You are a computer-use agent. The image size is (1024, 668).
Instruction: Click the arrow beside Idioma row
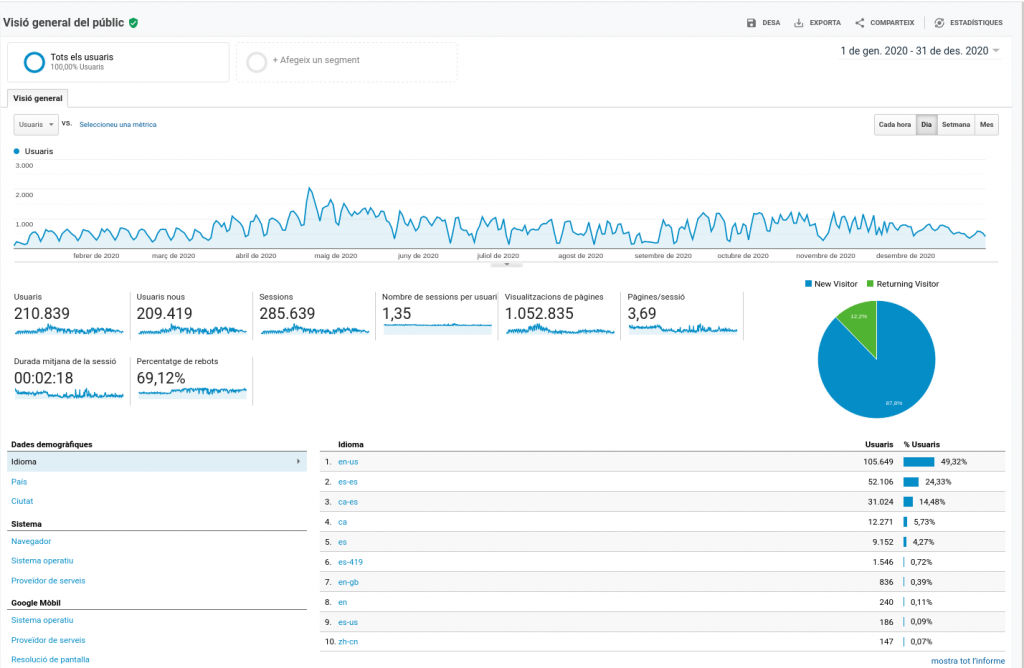(x=298, y=462)
